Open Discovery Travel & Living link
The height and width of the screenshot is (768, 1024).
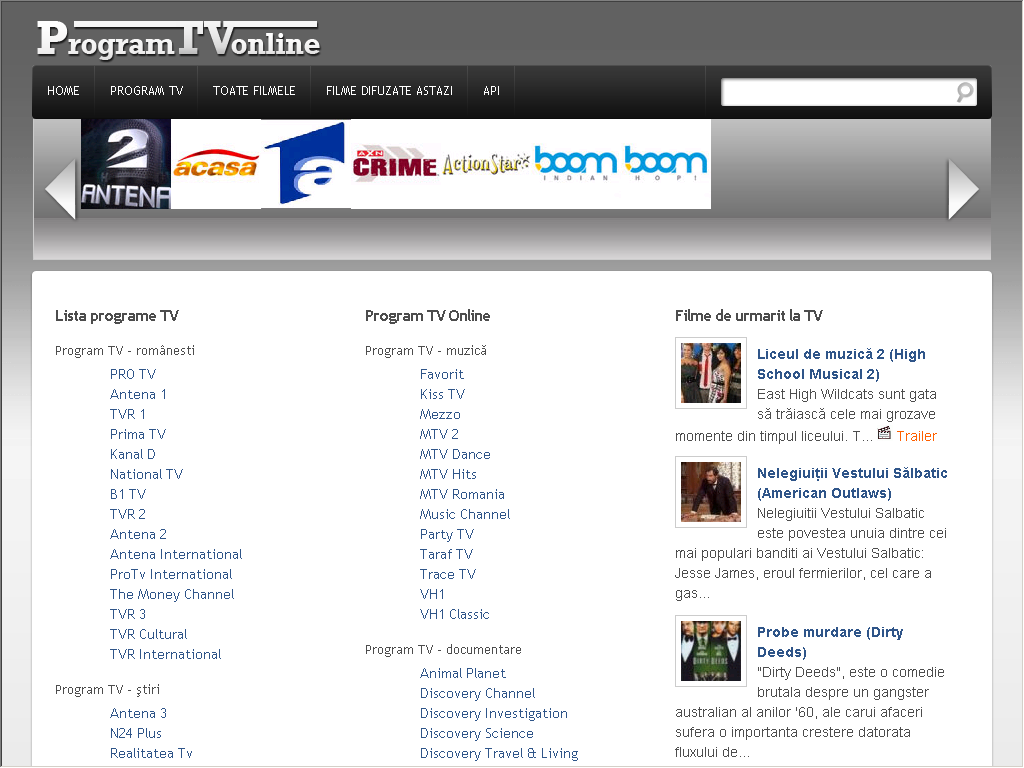(x=499, y=754)
